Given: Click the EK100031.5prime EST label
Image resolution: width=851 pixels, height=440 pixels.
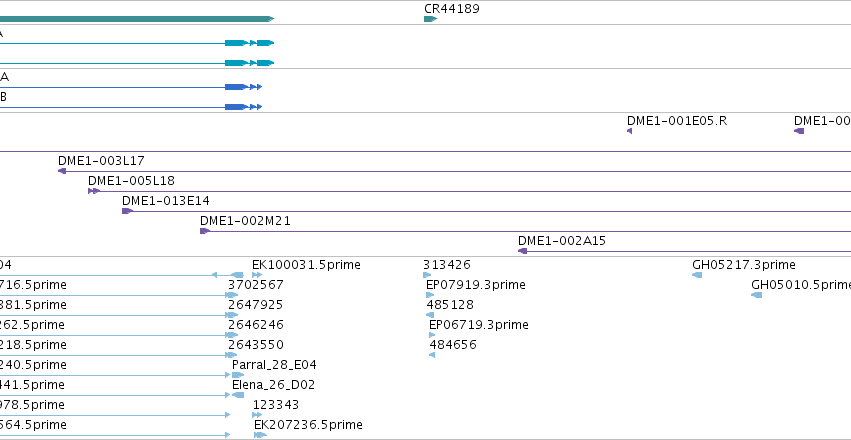Looking at the screenshot, I should (x=306, y=265).
